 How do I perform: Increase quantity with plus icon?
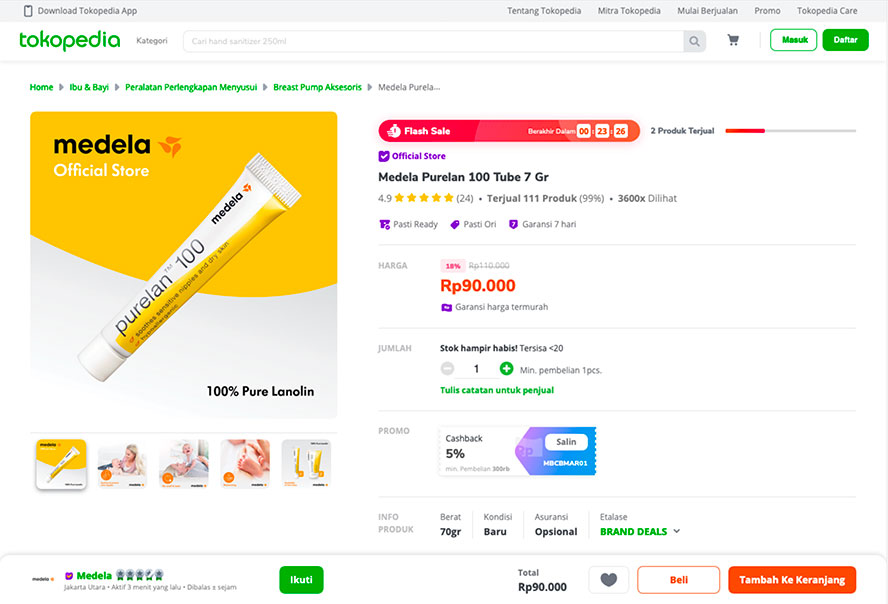pos(506,369)
